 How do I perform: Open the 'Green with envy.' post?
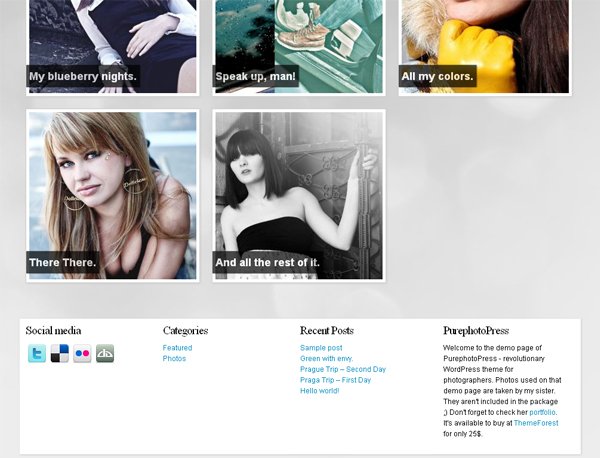pyautogui.click(x=326, y=359)
